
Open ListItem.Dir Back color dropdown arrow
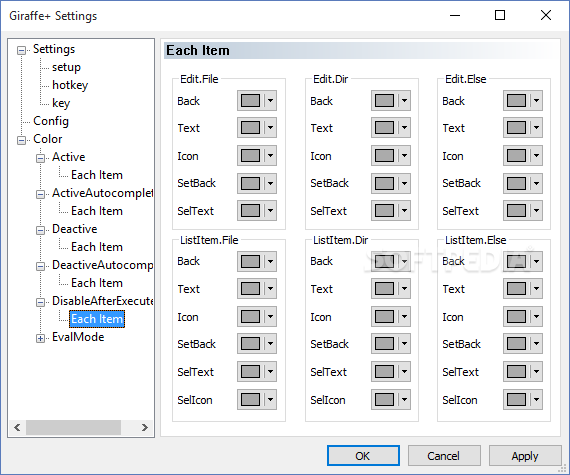[x=404, y=261]
